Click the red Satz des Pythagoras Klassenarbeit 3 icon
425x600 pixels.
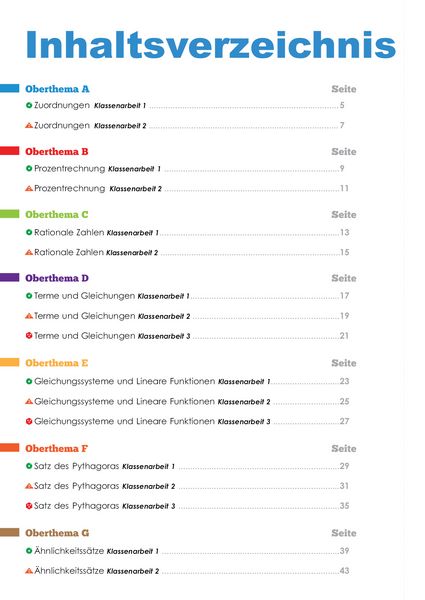[x=29, y=506]
